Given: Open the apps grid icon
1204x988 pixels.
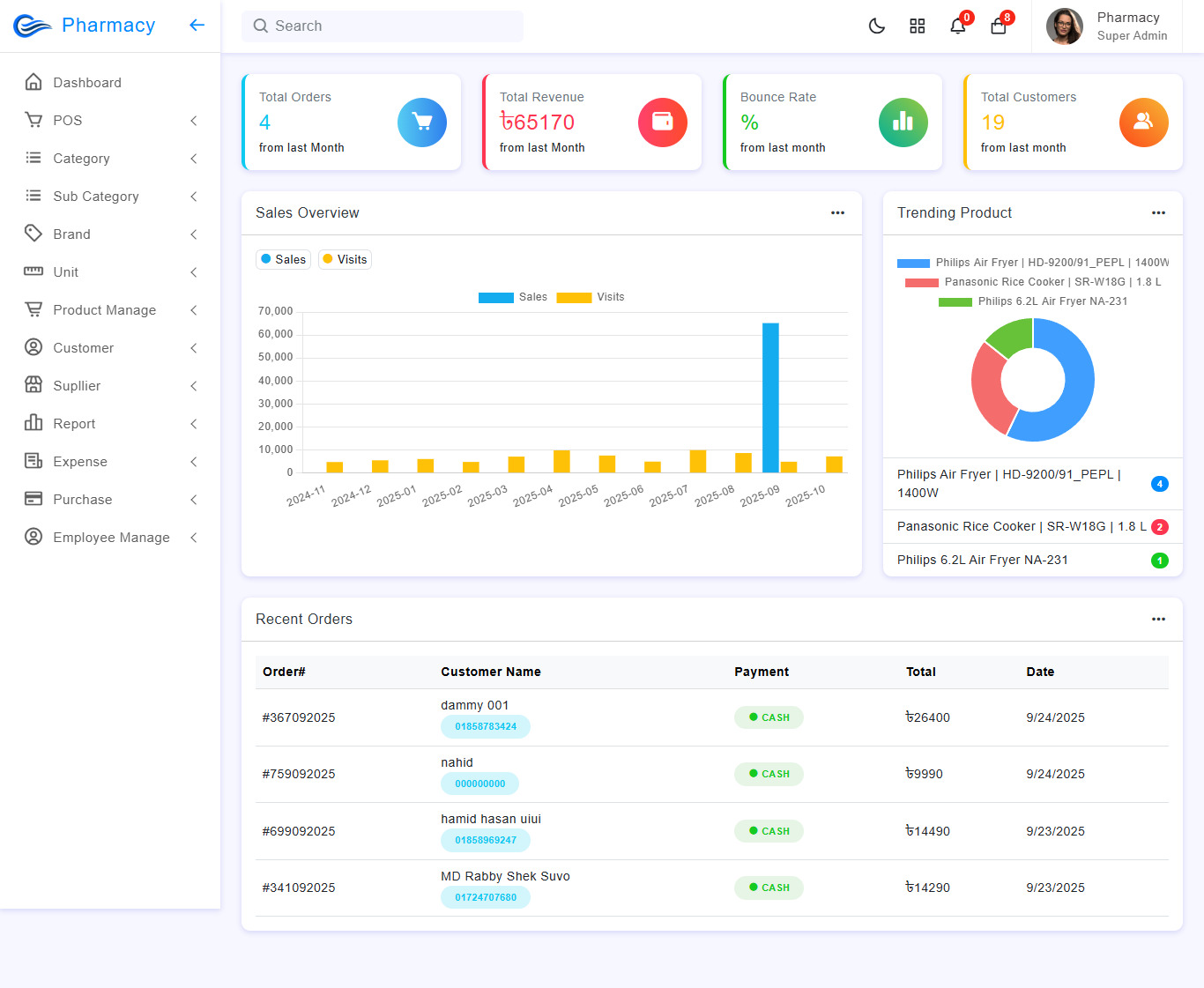Looking at the screenshot, I should coord(917,26).
